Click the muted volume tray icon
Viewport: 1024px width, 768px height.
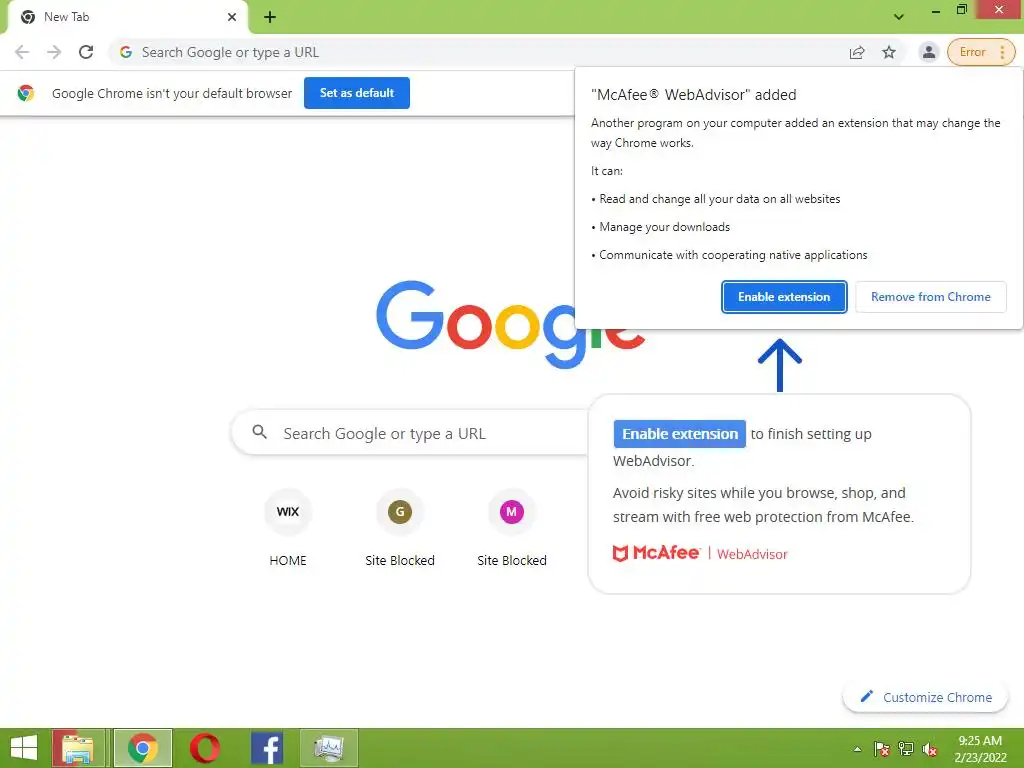(930, 749)
